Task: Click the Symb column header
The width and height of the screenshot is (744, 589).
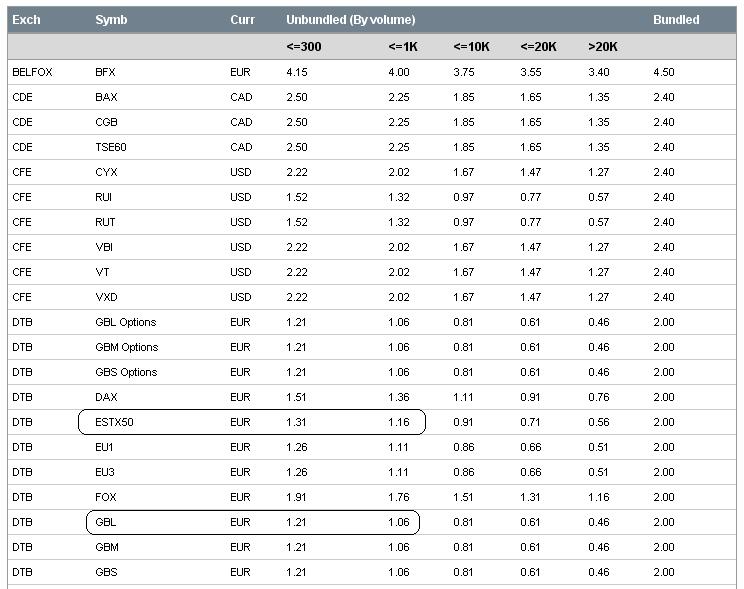Action: tap(110, 20)
